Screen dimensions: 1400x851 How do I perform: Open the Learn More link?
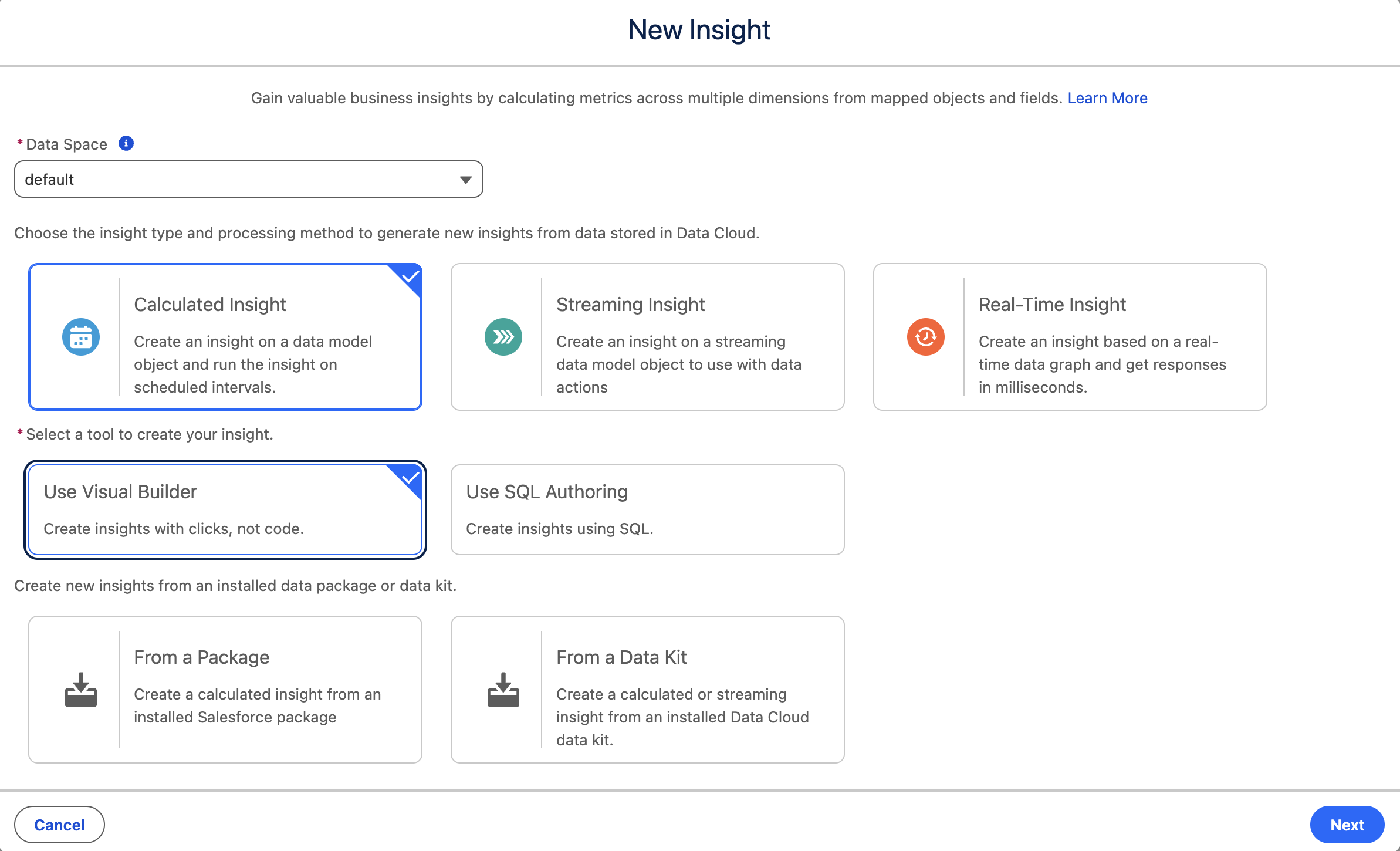[x=1107, y=98]
